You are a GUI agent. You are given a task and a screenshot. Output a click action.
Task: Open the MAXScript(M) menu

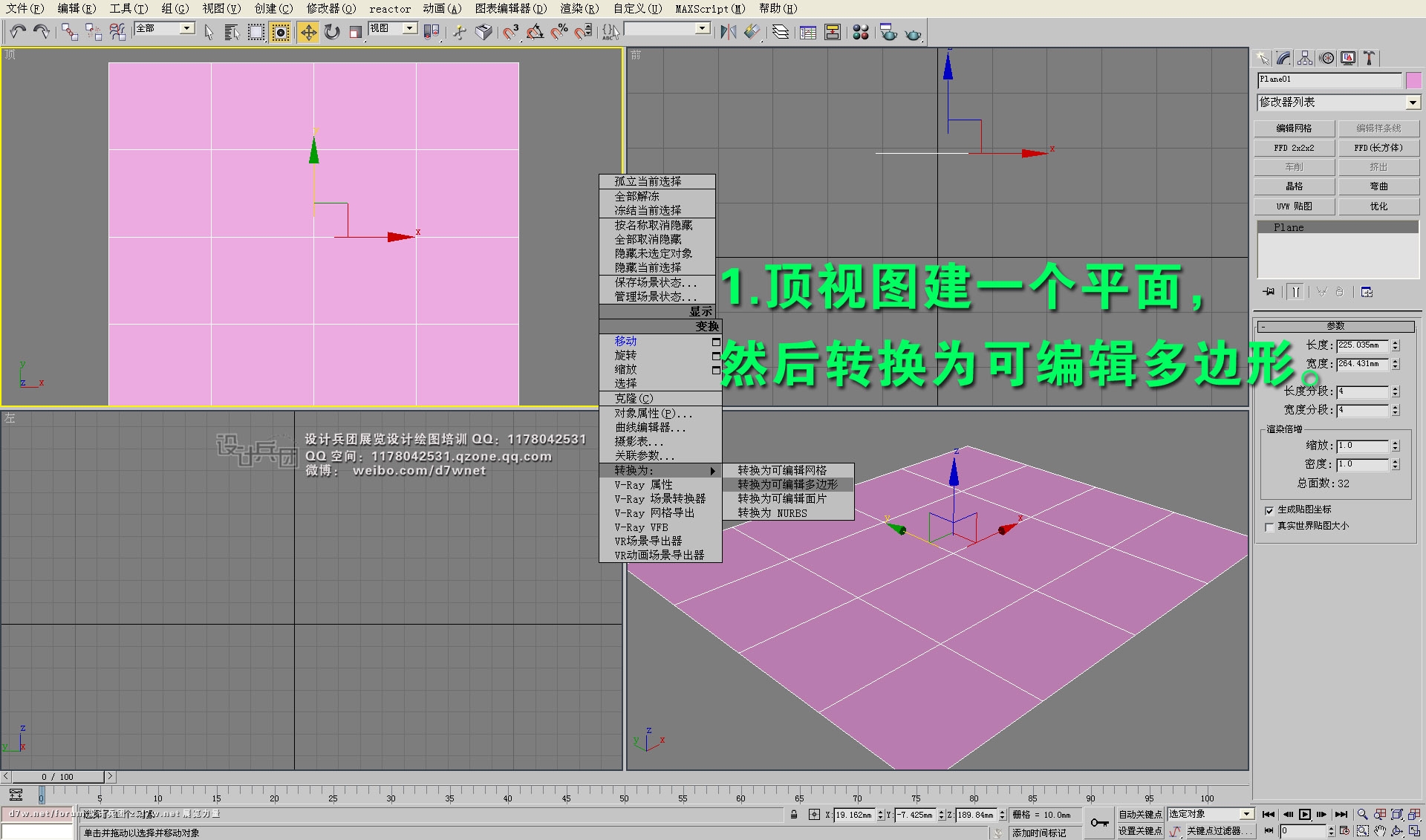pos(710,8)
